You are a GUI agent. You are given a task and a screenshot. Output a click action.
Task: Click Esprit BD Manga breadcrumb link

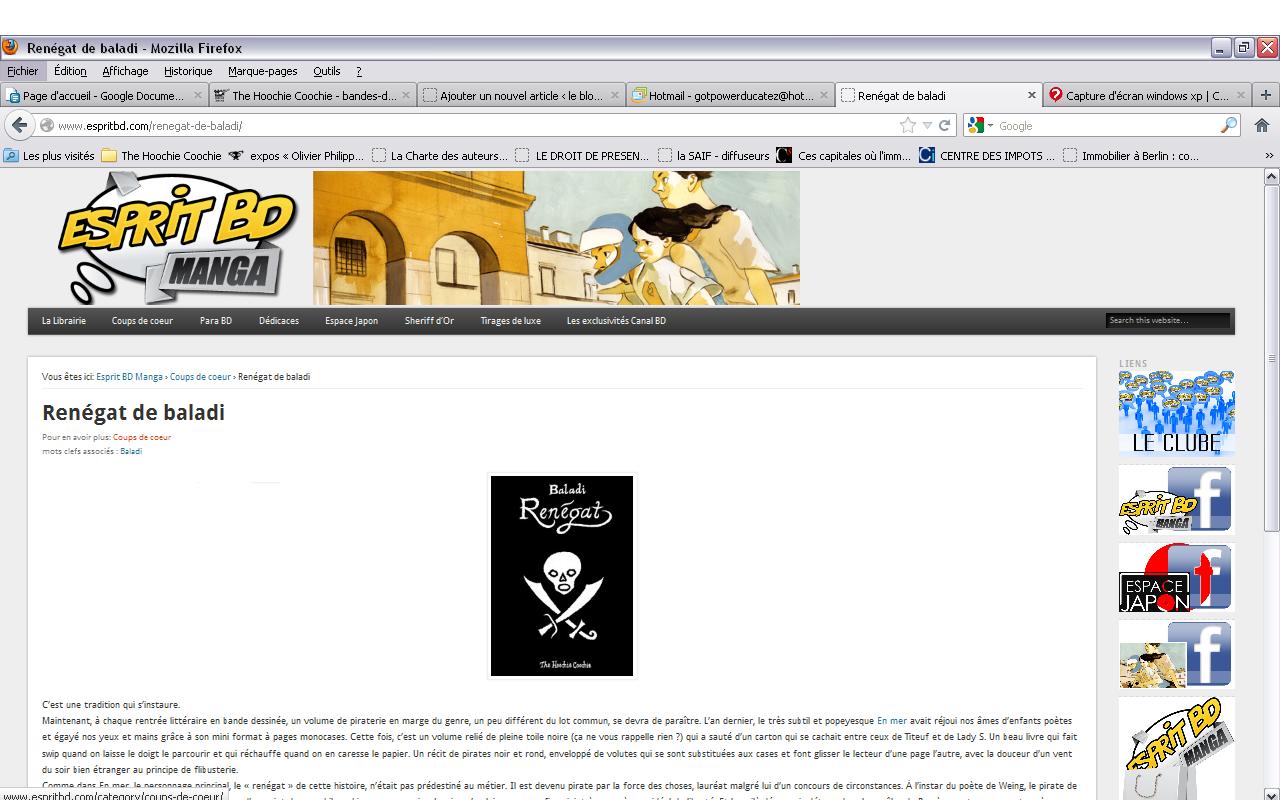129,377
